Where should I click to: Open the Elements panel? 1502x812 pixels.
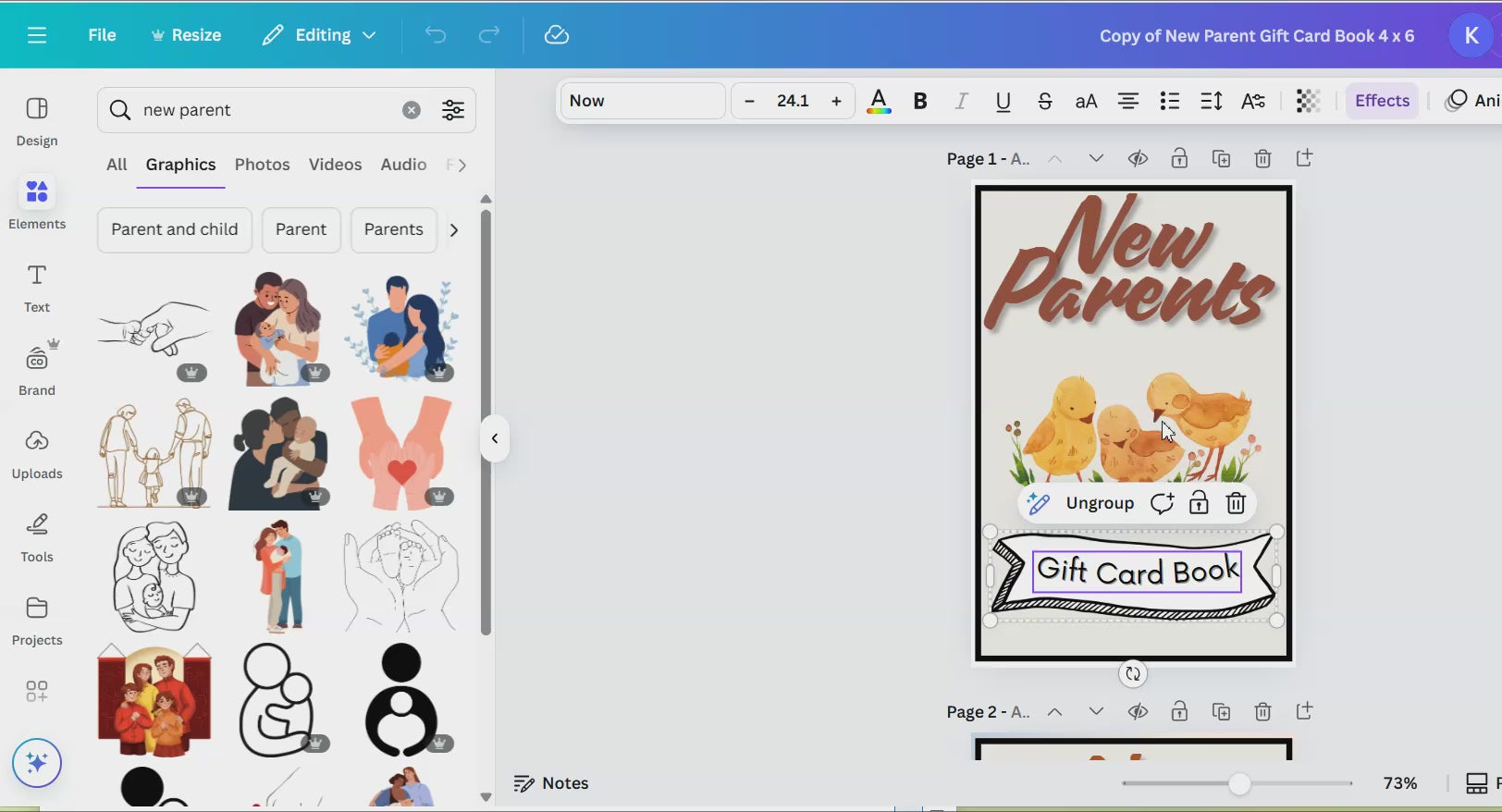point(37,203)
